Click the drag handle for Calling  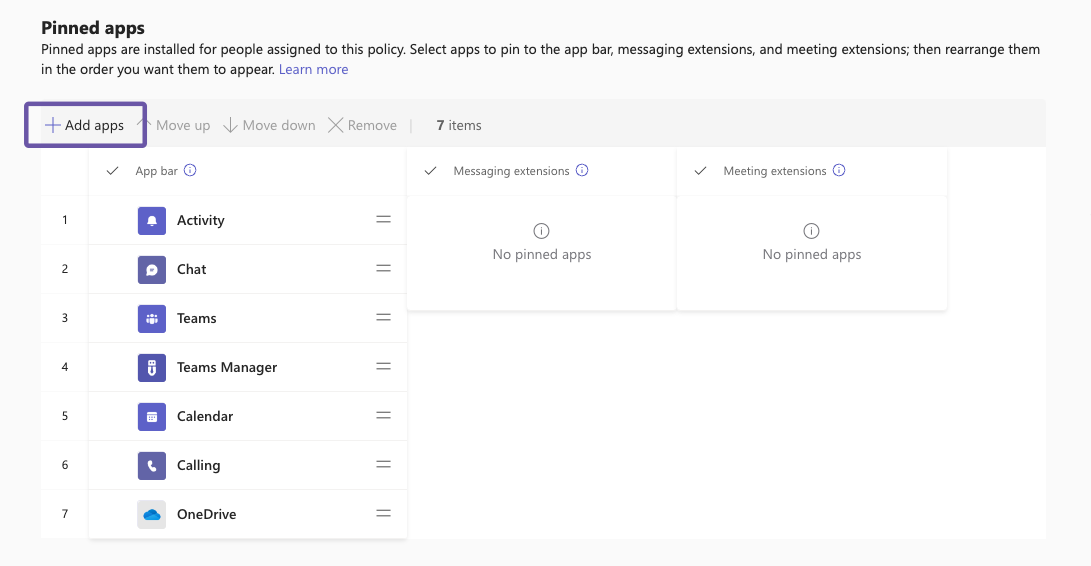(x=383, y=464)
